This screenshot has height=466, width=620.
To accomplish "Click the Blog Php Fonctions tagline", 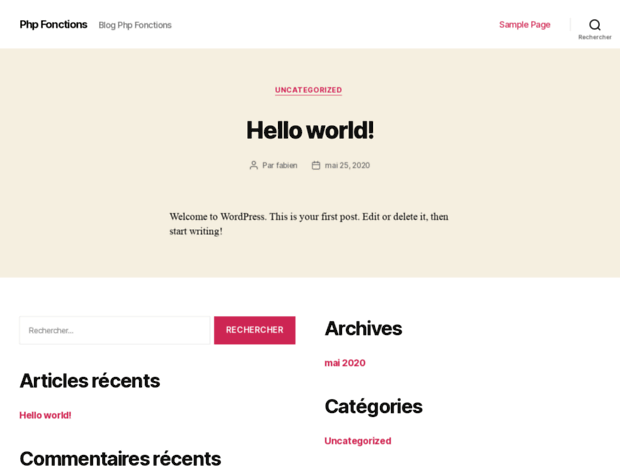I will (x=135, y=25).
